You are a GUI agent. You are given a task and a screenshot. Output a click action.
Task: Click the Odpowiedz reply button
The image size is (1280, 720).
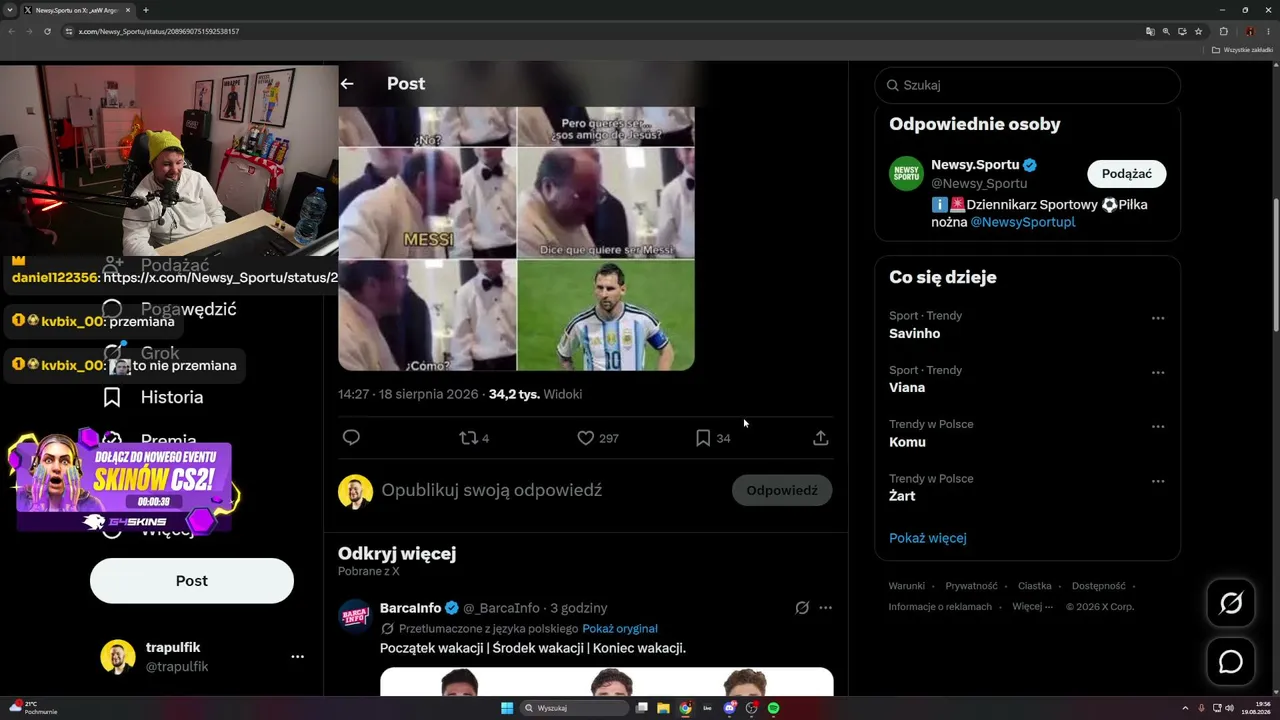pyautogui.click(x=782, y=490)
